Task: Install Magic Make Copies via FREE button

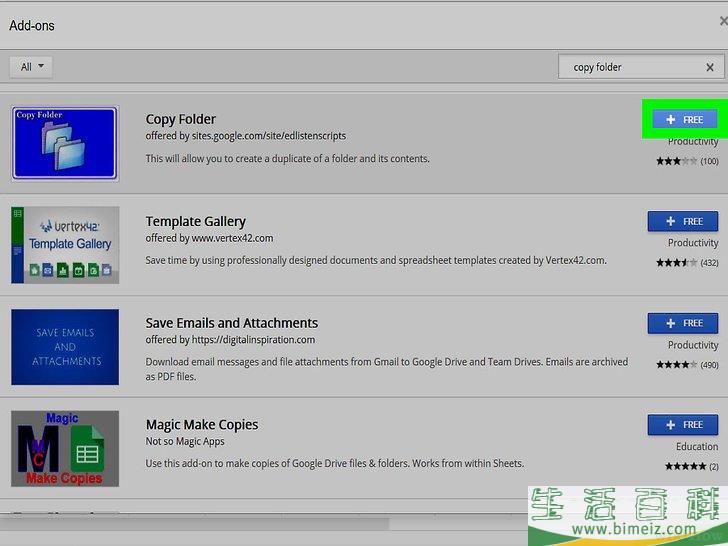Action: 683,425
